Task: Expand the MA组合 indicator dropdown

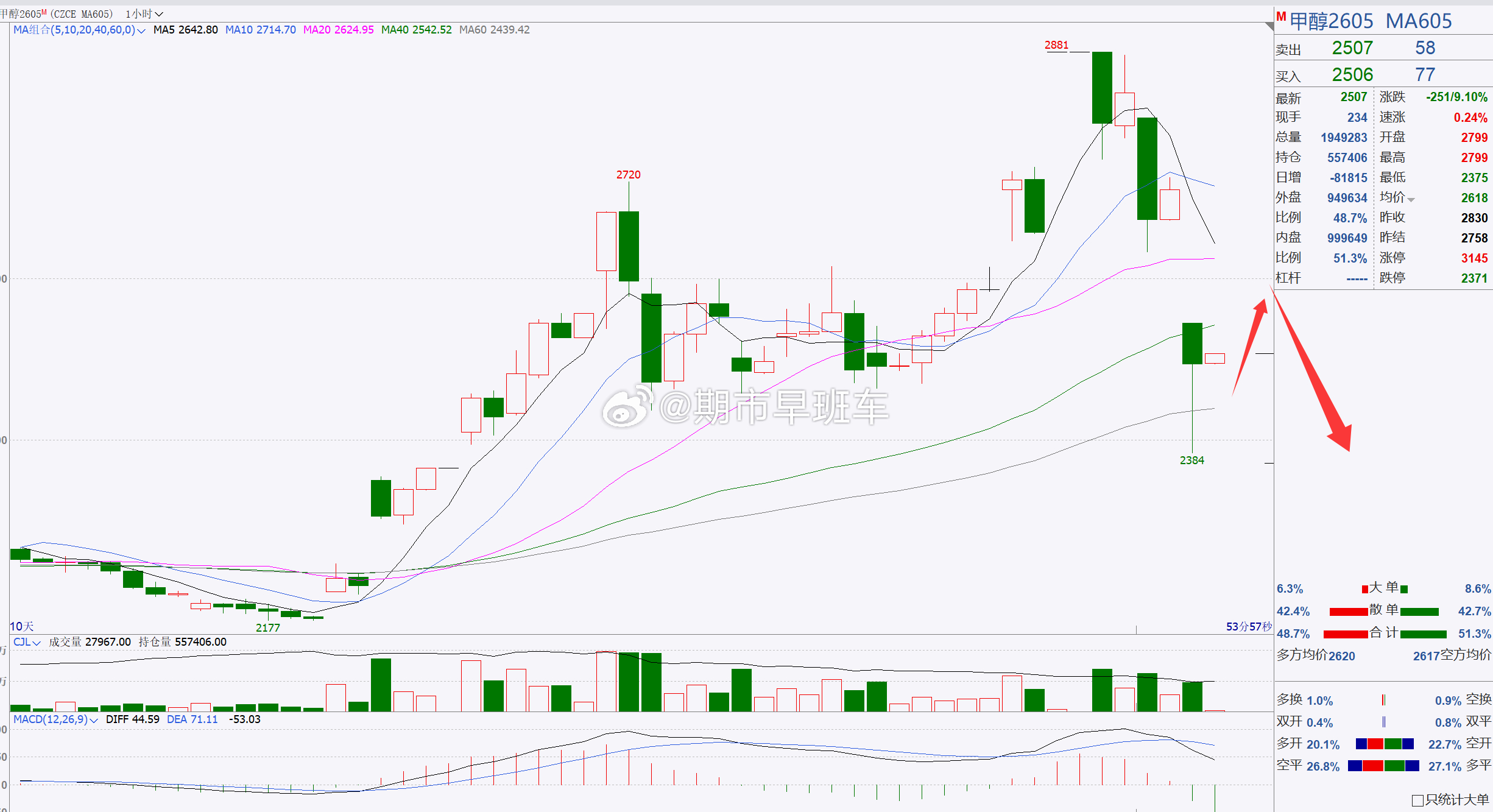Action: (x=141, y=30)
